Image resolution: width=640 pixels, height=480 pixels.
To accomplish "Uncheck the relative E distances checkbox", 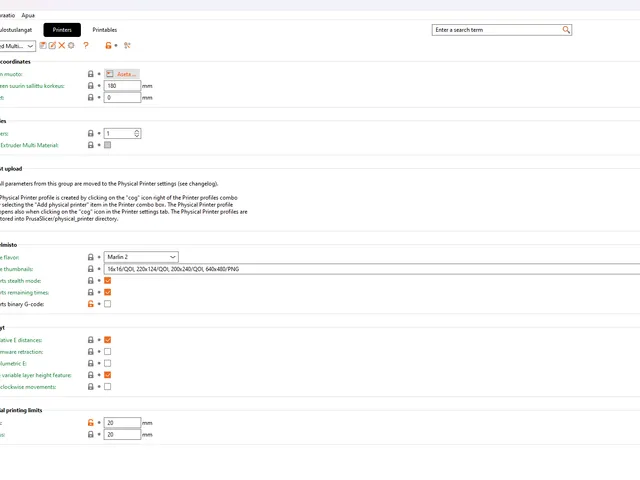I will point(107,340).
